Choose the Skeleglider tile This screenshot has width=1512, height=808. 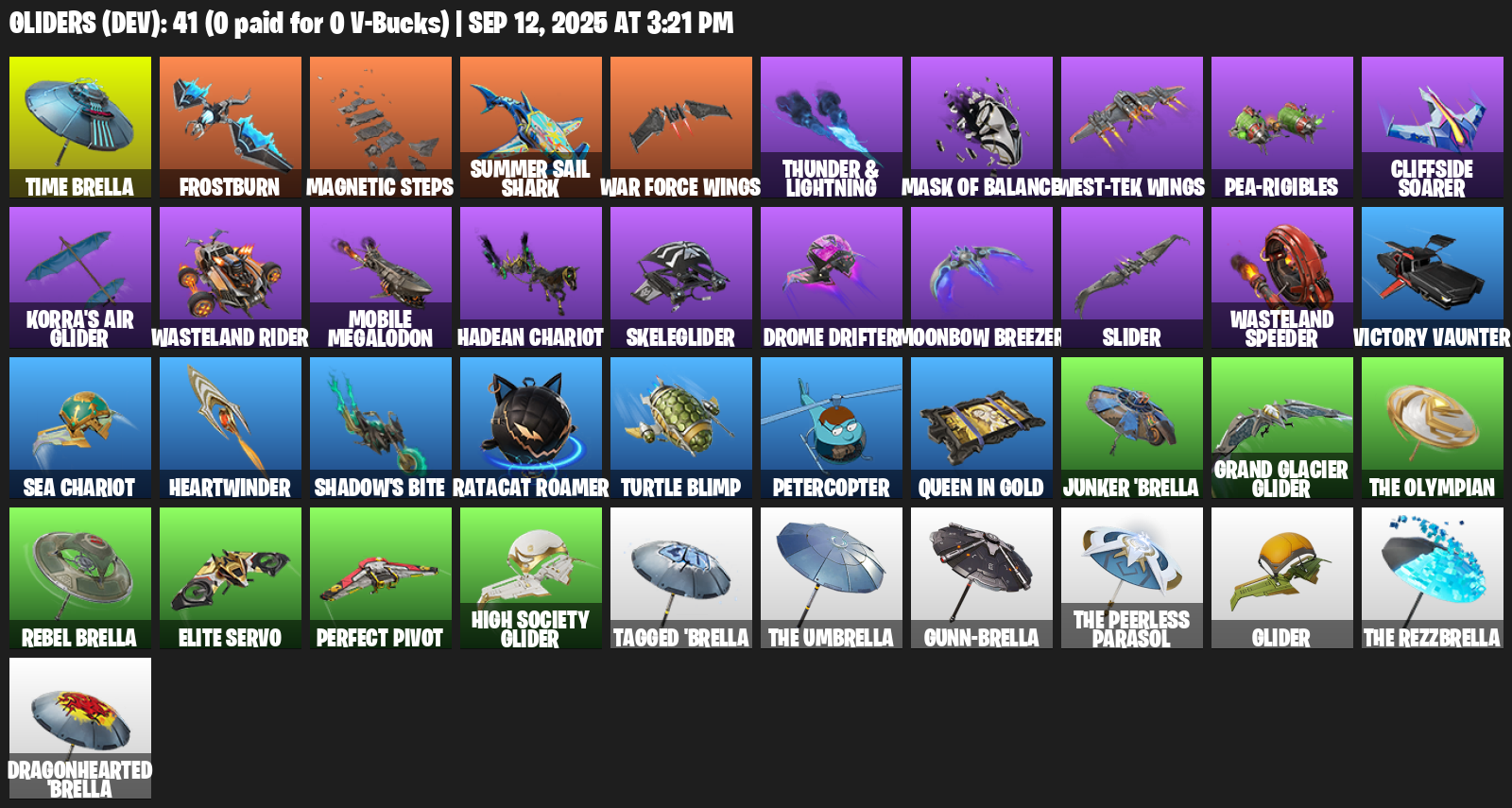click(681, 278)
